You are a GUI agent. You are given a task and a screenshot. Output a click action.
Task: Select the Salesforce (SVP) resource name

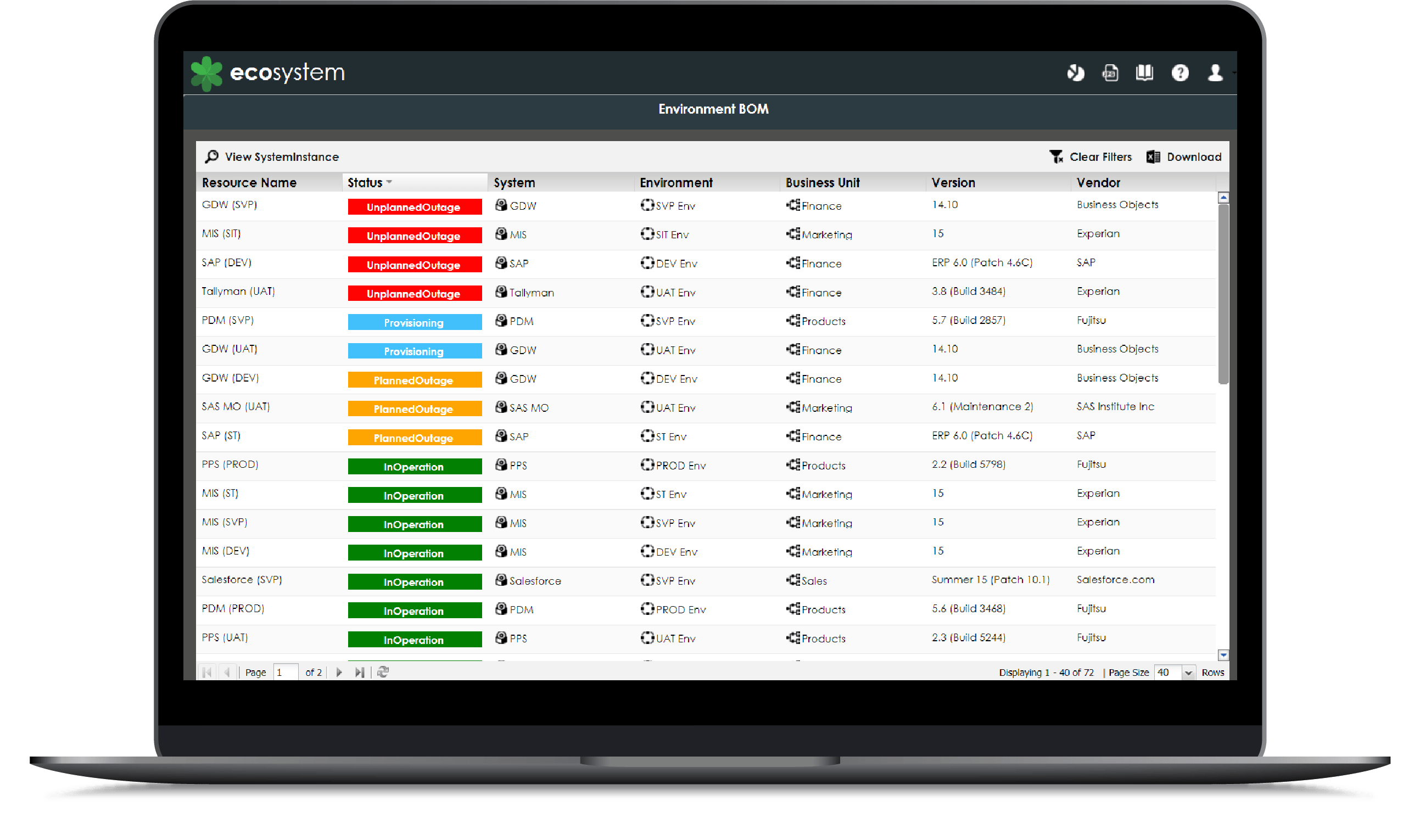coord(242,580)
